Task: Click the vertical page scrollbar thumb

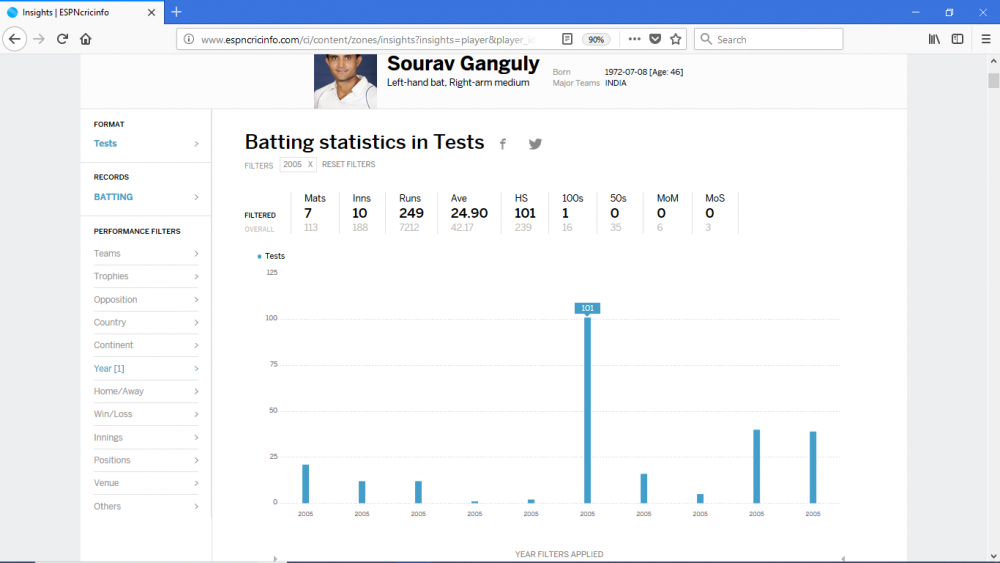Action: coord(993,80)
